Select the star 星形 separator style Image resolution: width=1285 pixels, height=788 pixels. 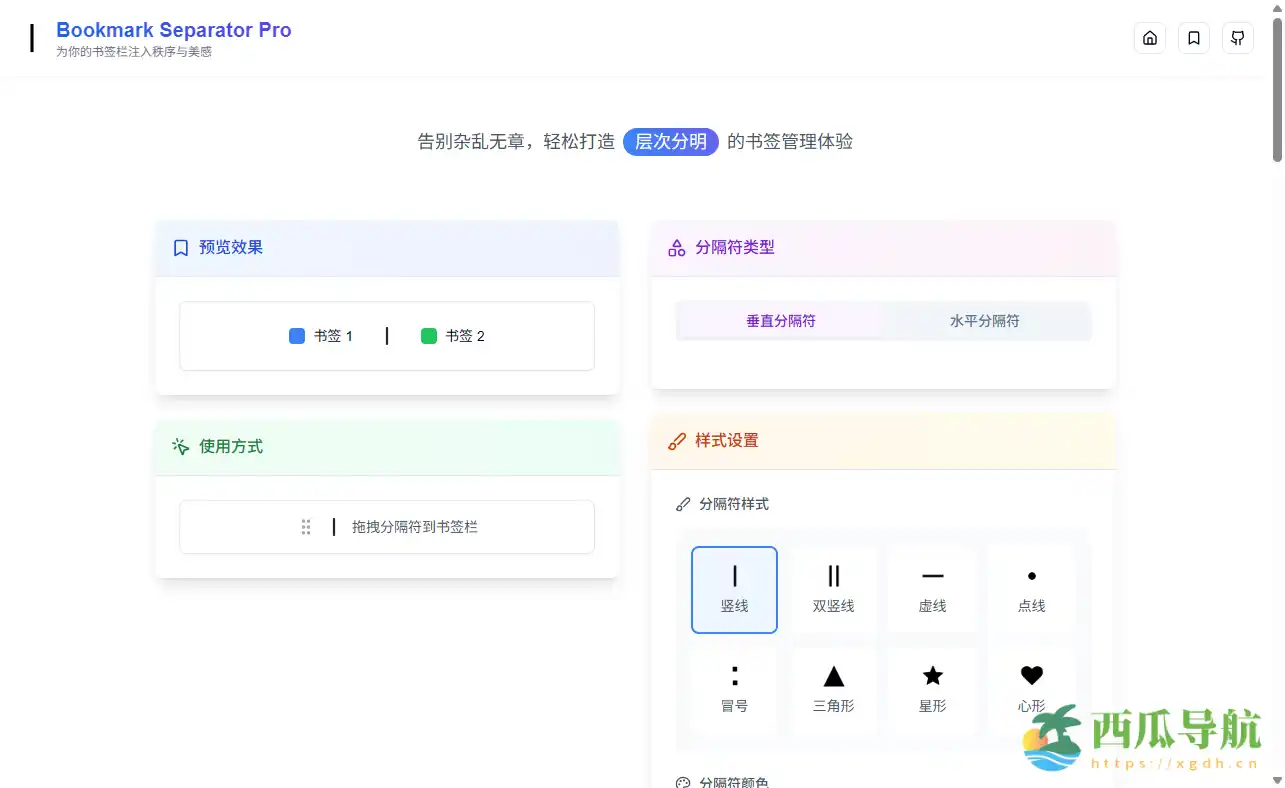coord(932,689)
